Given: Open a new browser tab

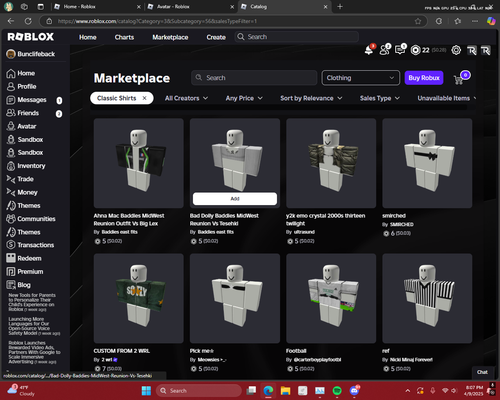Looking at the screenshot, I should 340,7.
